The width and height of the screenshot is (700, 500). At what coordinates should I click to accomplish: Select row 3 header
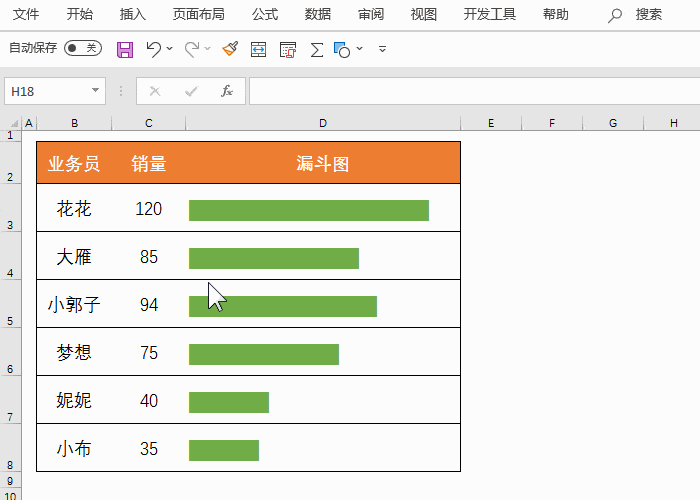click(10, 208)
